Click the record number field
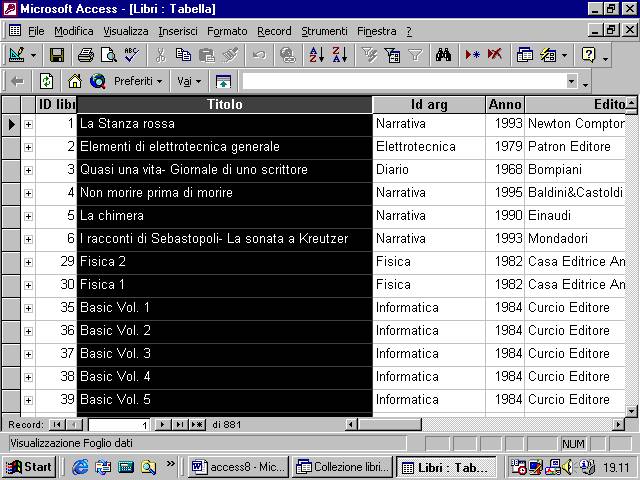The image size is (640, 480). point(119,425)
